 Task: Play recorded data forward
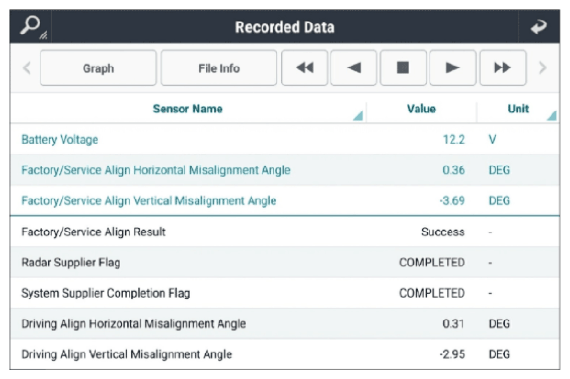453,68
